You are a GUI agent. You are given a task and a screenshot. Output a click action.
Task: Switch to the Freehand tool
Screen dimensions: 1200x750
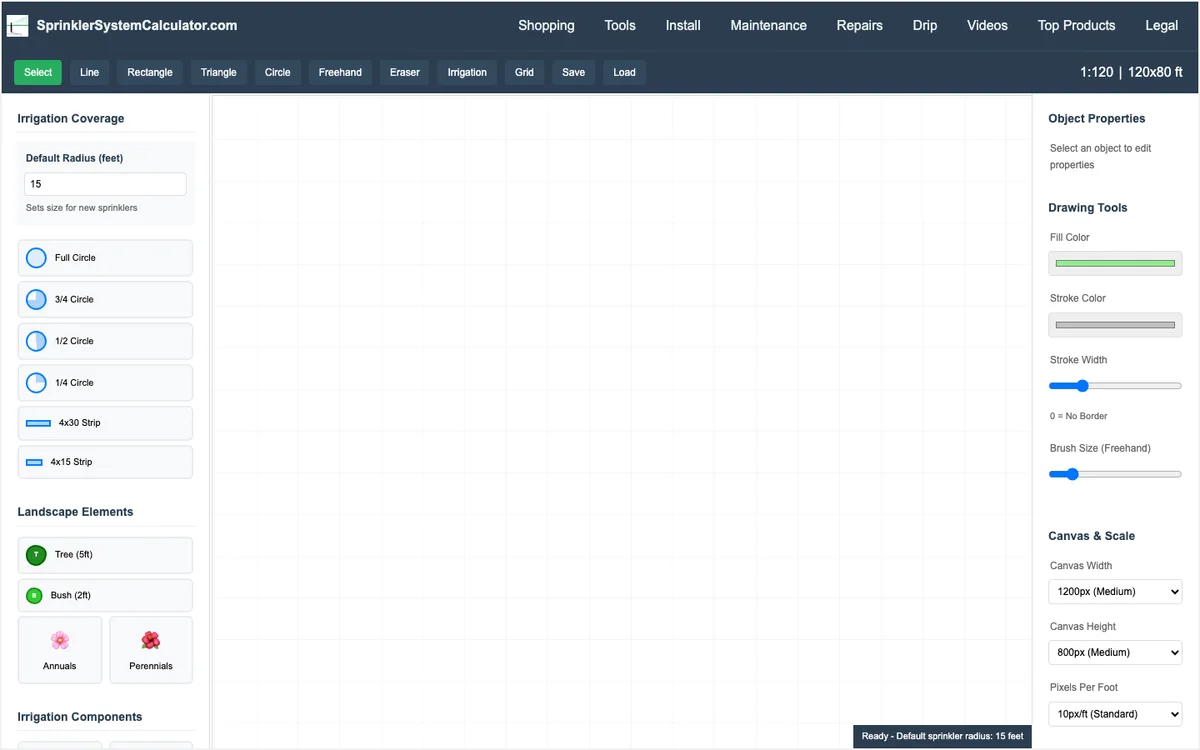340,72
